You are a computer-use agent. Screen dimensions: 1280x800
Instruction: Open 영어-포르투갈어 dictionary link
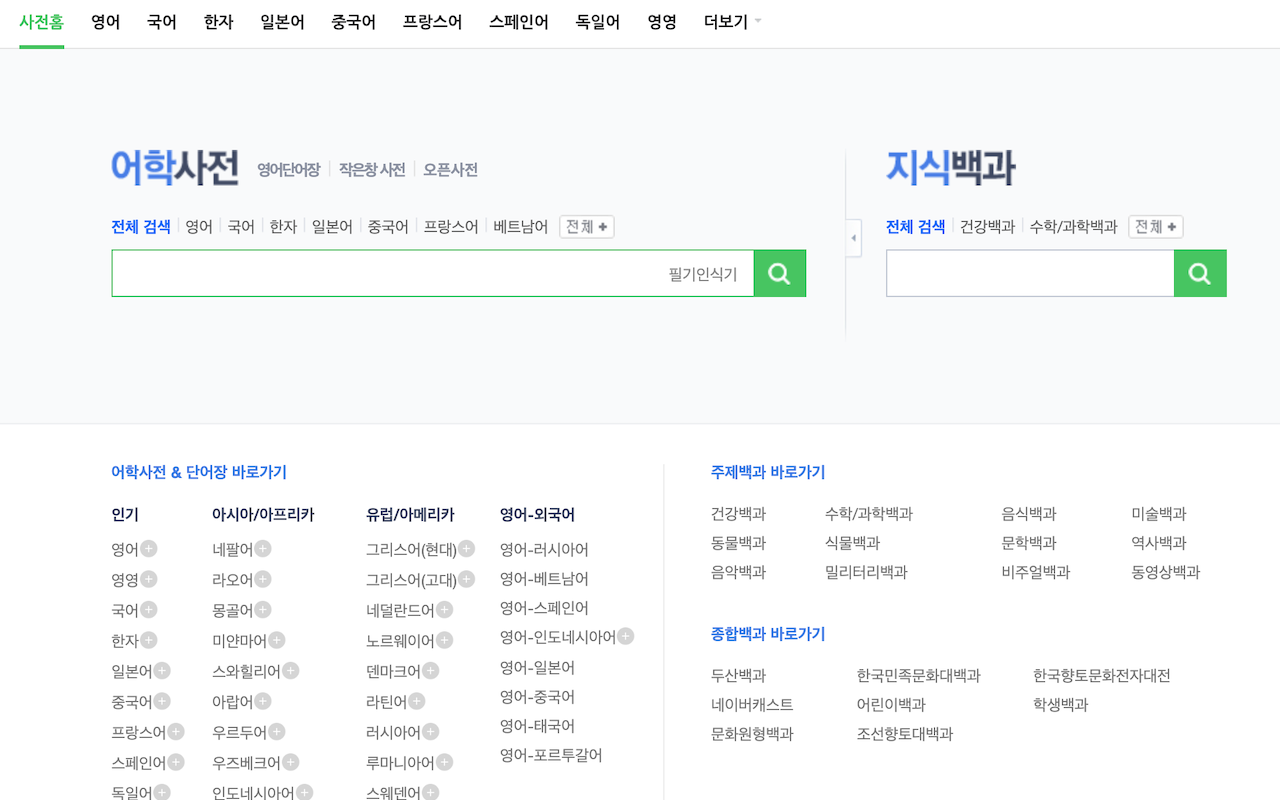tap(551, 754)
